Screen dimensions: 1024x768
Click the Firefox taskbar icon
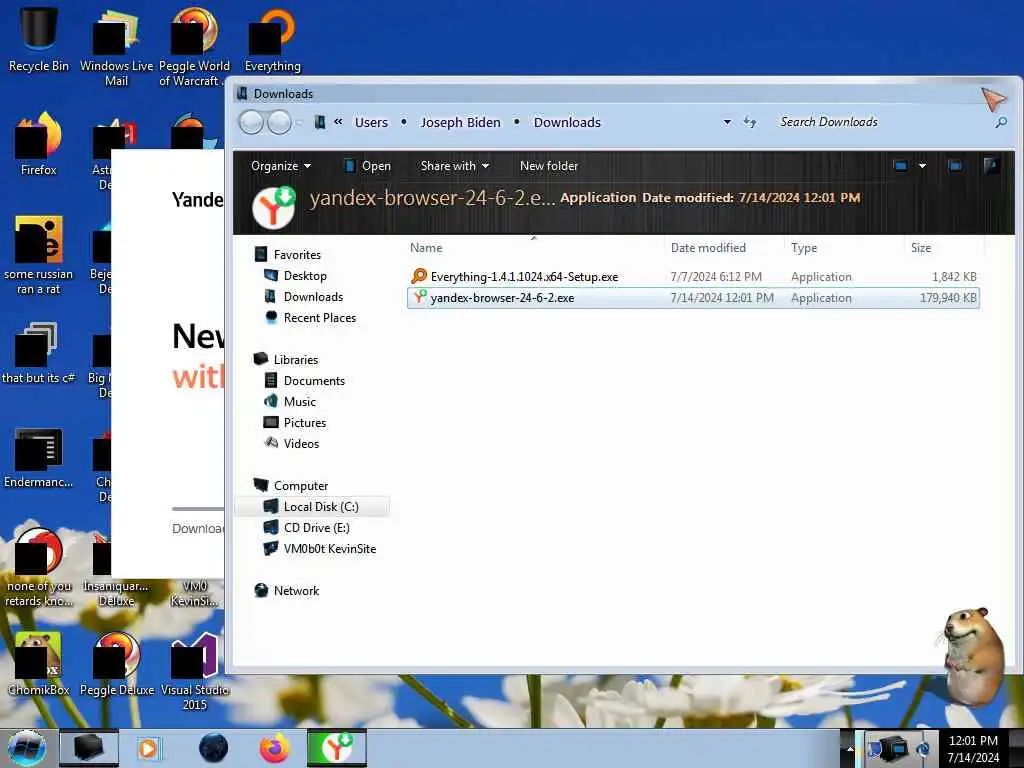click(x=275, y=748)
